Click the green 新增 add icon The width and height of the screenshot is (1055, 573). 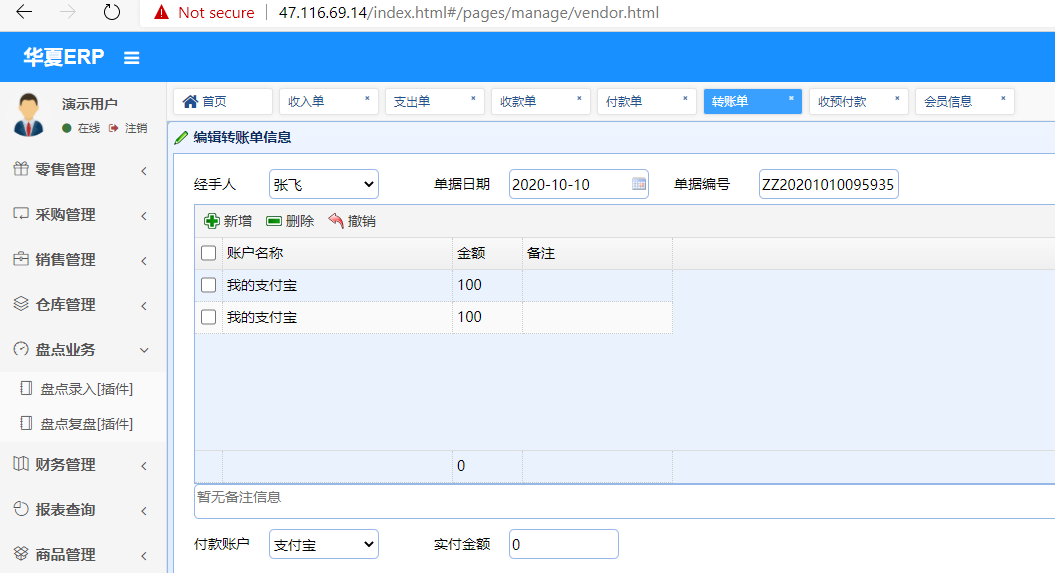pyautogui.click(x=211, y=221)
